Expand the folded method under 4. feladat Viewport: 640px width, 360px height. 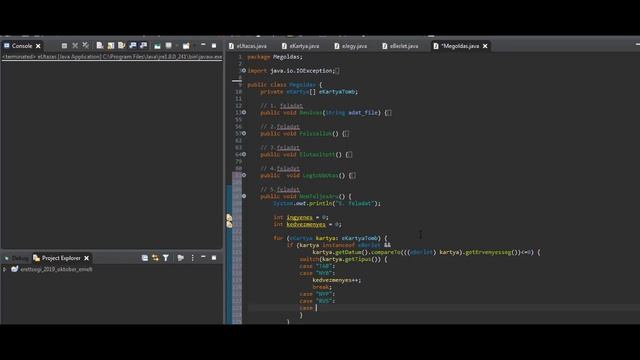(x=244, y=175)
